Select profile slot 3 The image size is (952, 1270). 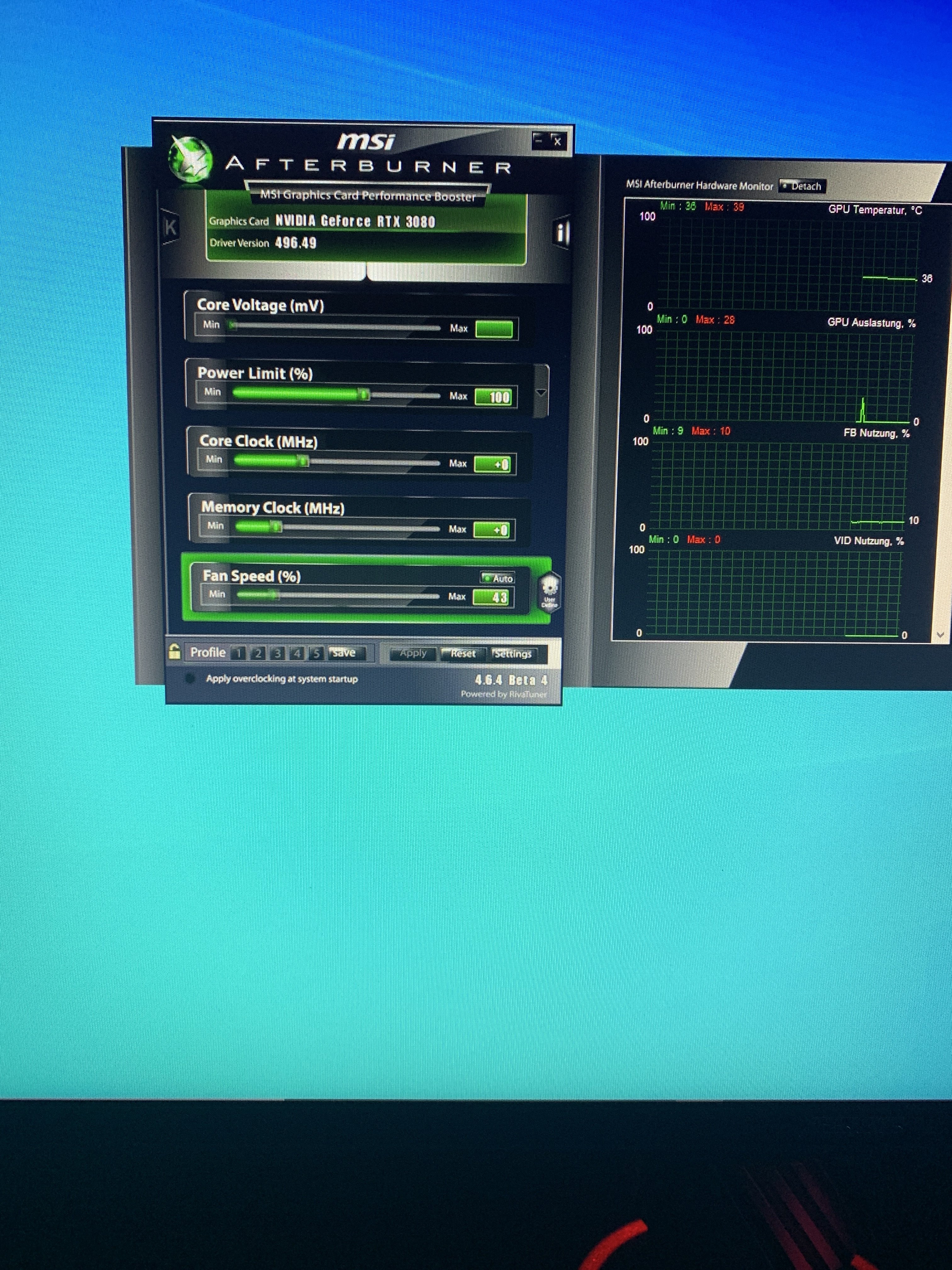(x=278, y=653)
